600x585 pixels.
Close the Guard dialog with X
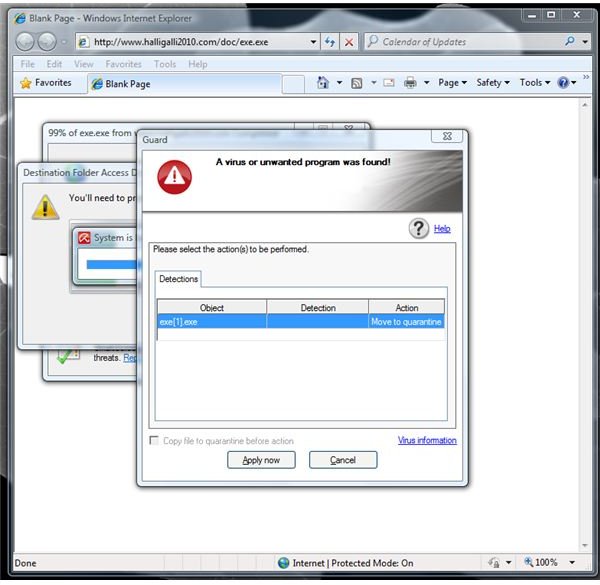447,136
